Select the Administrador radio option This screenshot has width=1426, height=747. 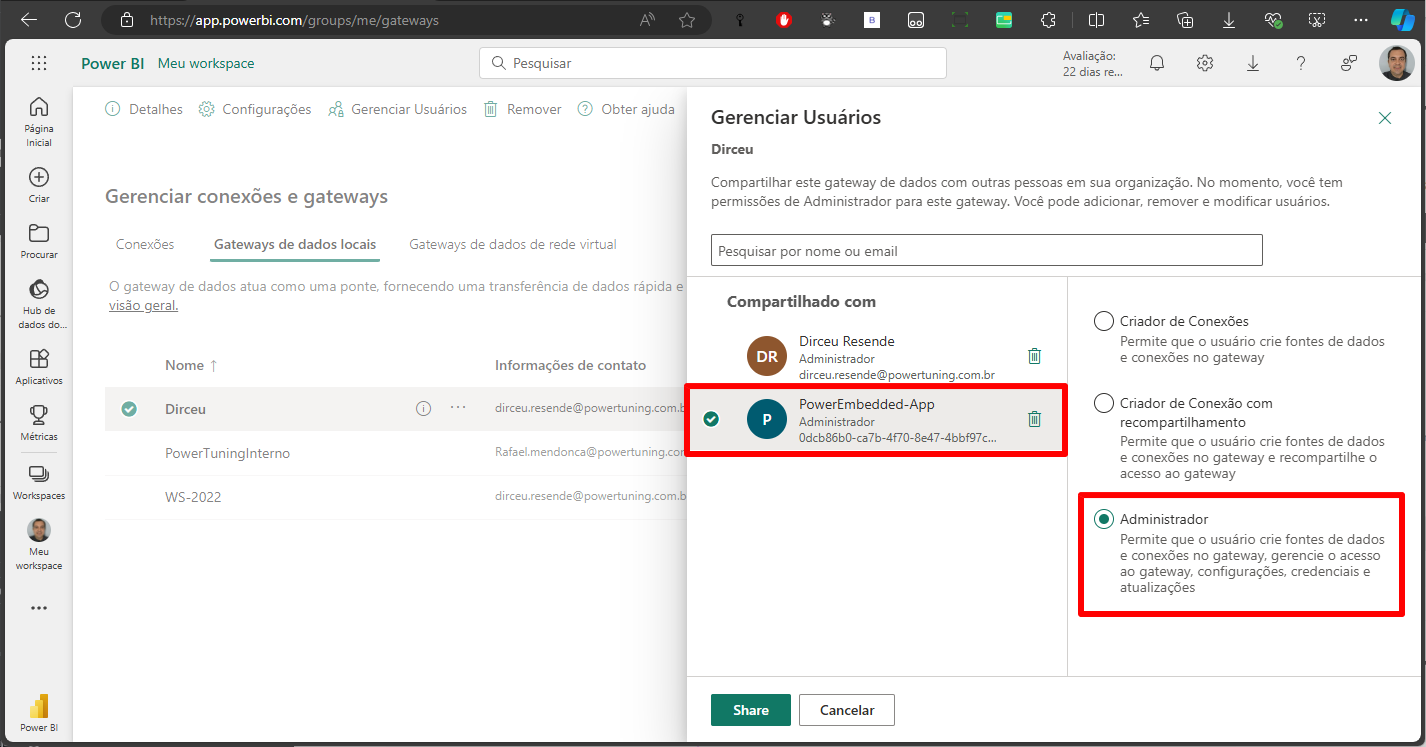click(1104, 519)
